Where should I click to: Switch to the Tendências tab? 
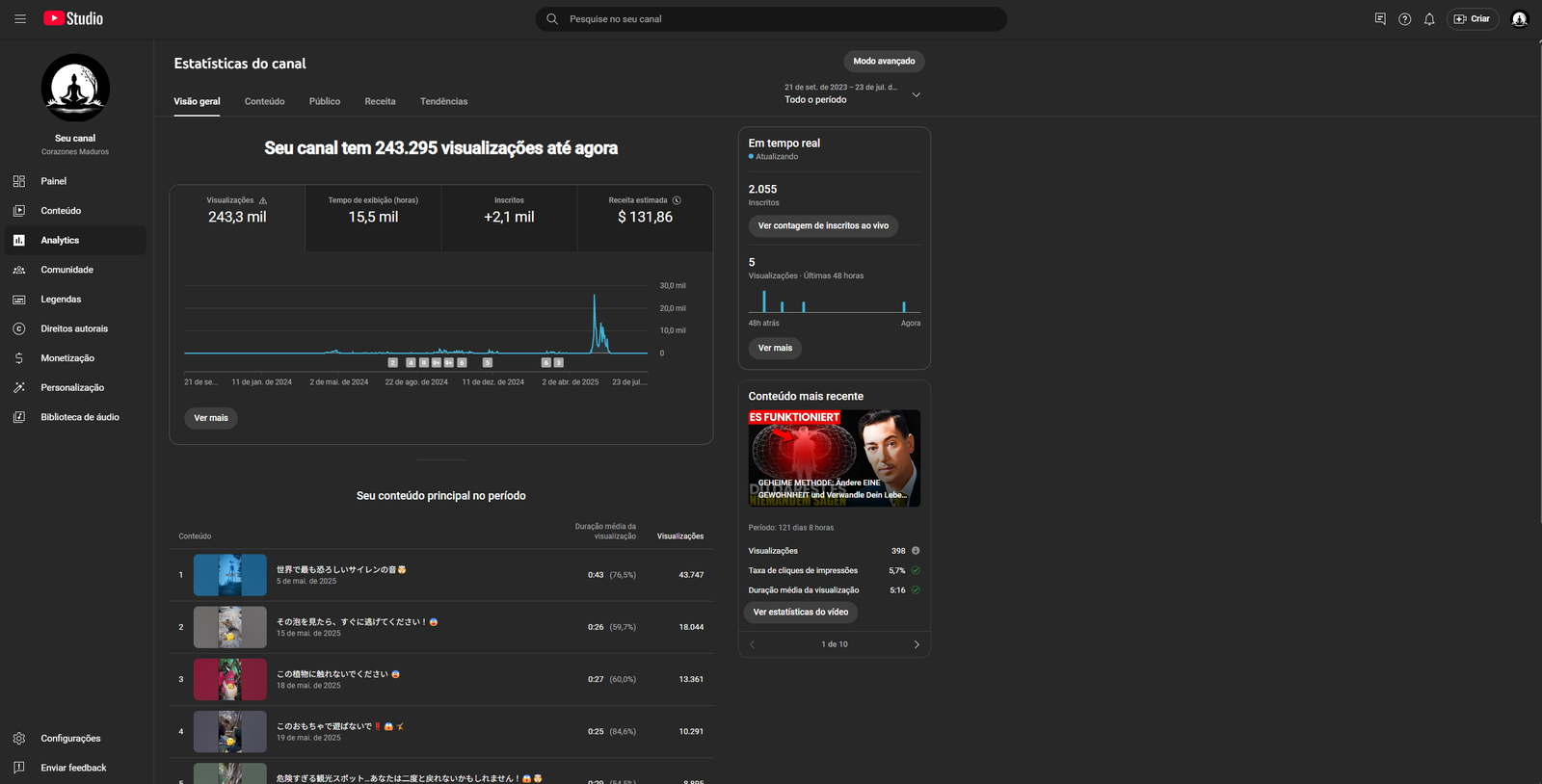tap(443, 101)
